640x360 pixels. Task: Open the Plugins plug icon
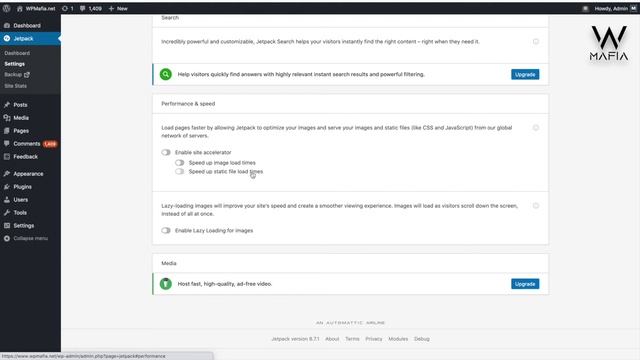coord(7,187)
